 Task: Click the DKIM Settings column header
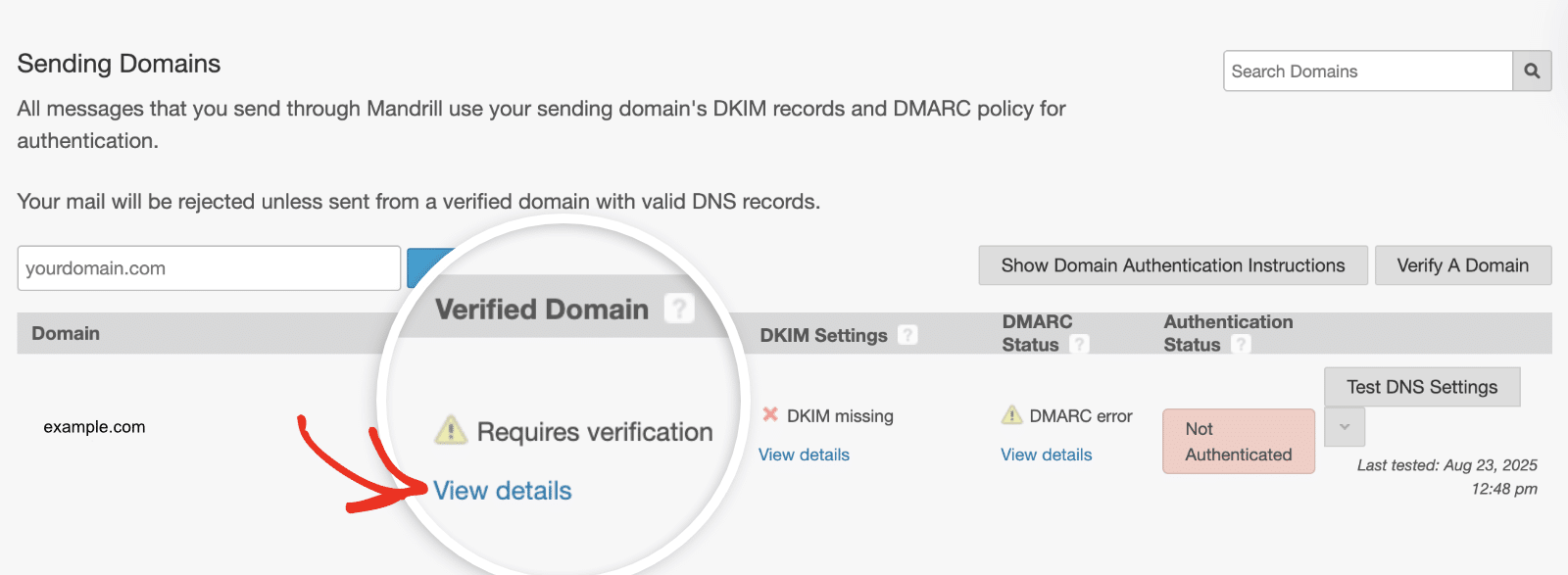(823, 335)
